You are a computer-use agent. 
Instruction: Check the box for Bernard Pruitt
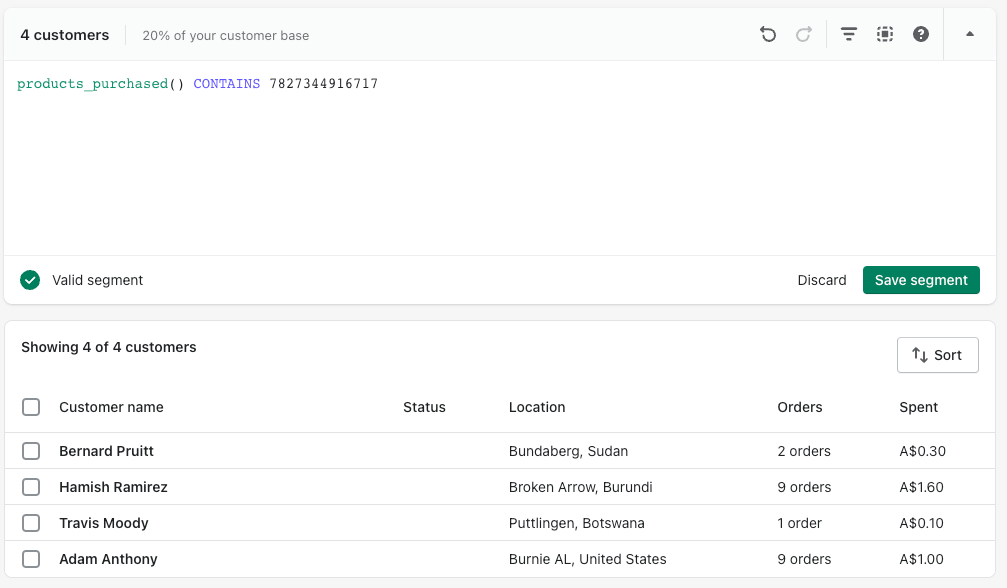[31, 451]
